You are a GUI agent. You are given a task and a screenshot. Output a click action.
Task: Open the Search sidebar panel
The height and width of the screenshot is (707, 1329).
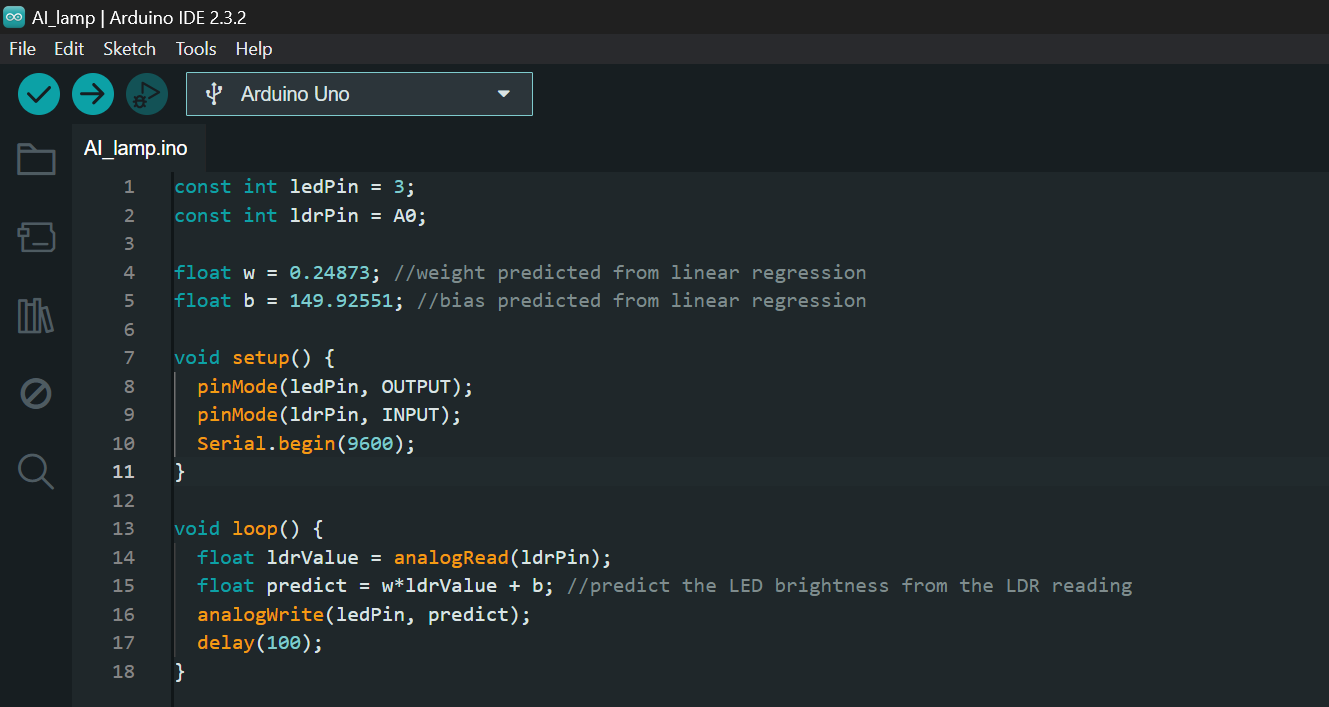(x=35, y=471)
